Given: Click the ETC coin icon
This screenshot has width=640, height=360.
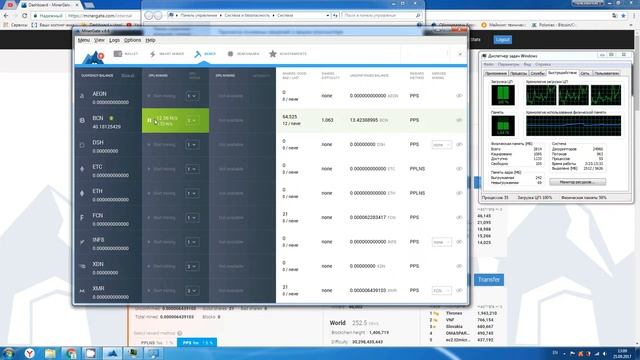Looking at the screenshot, I should pos(82,169).
